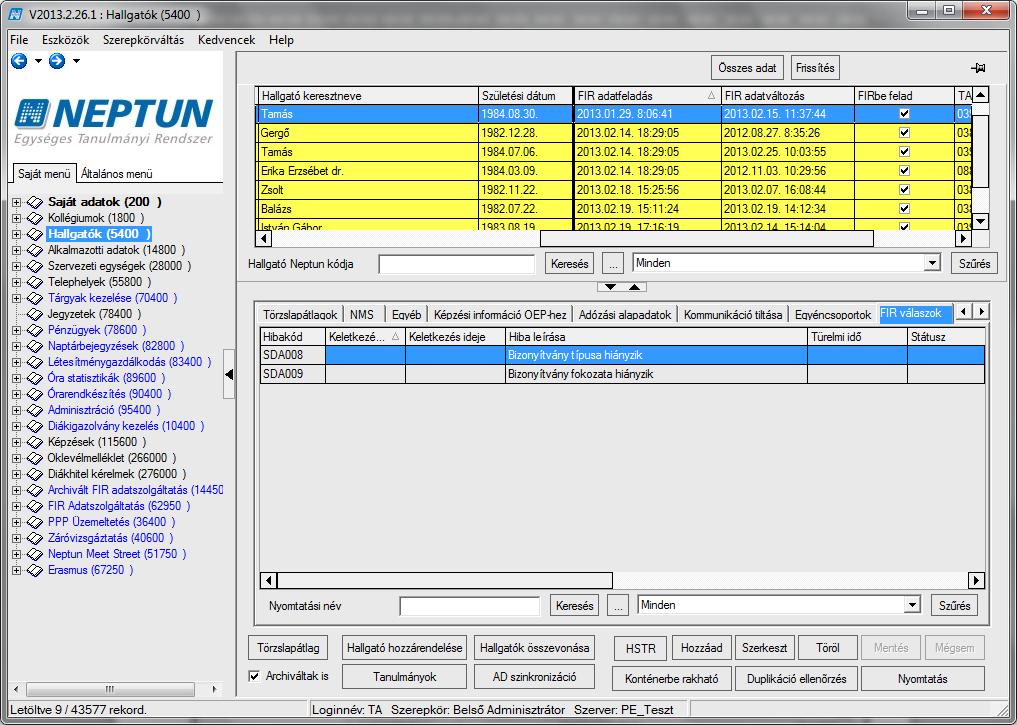Click the book icon beside FIR Adatszolgáltatás

(x=35, y=506)
